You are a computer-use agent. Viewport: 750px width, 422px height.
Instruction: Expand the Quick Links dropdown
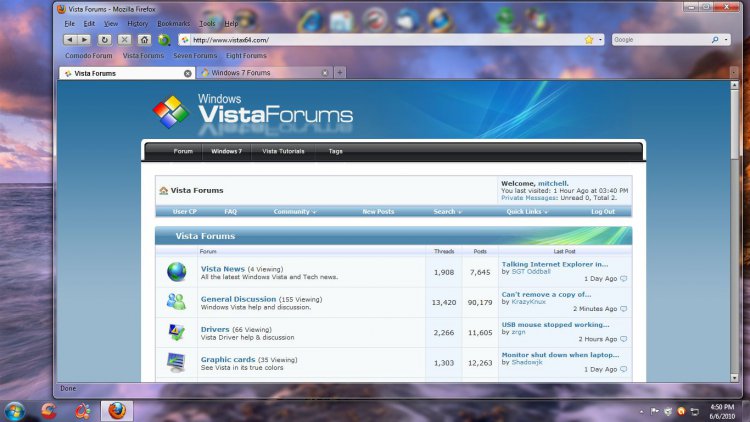point(527,211)
